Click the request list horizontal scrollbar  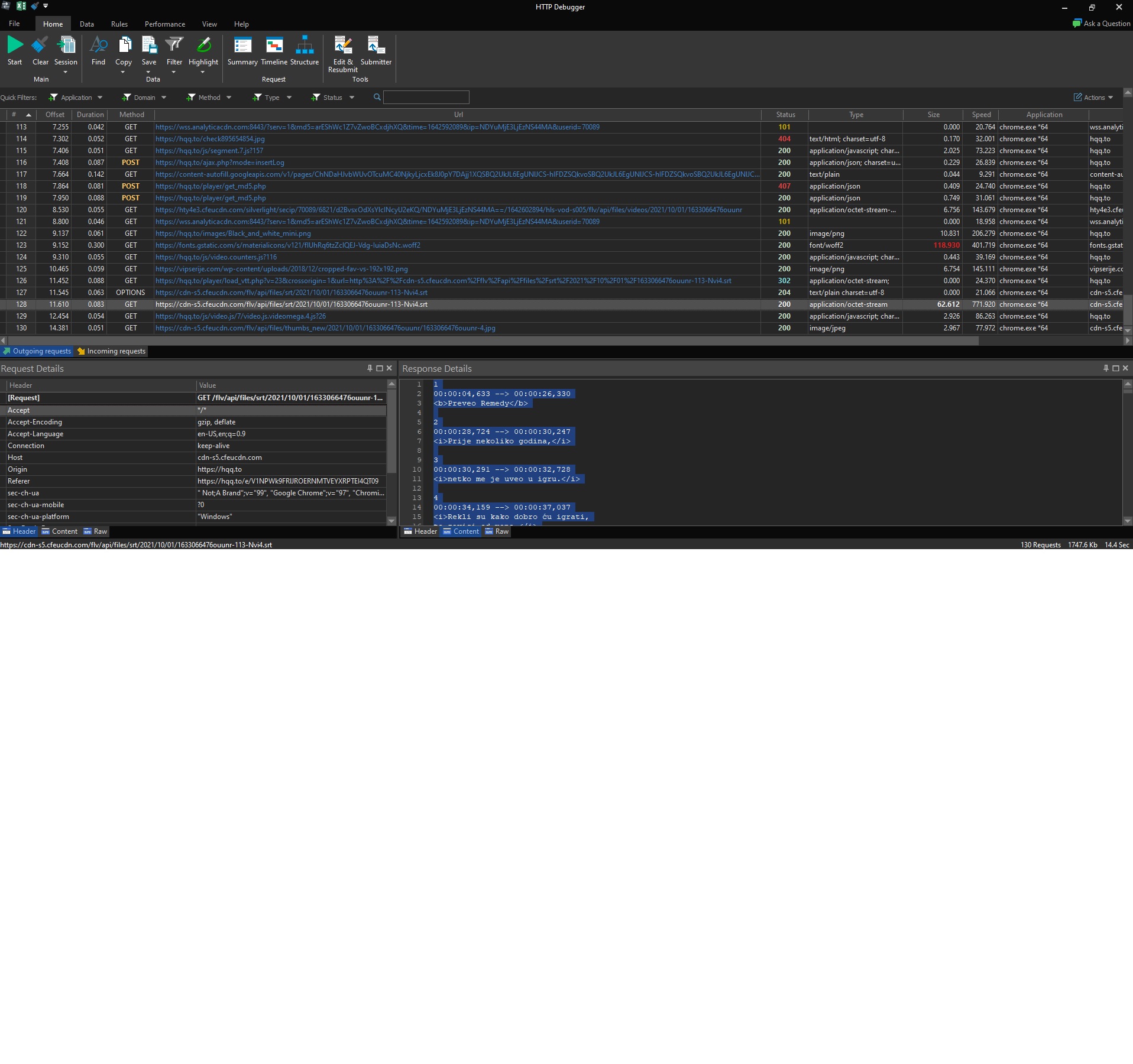tap(493, 340)
